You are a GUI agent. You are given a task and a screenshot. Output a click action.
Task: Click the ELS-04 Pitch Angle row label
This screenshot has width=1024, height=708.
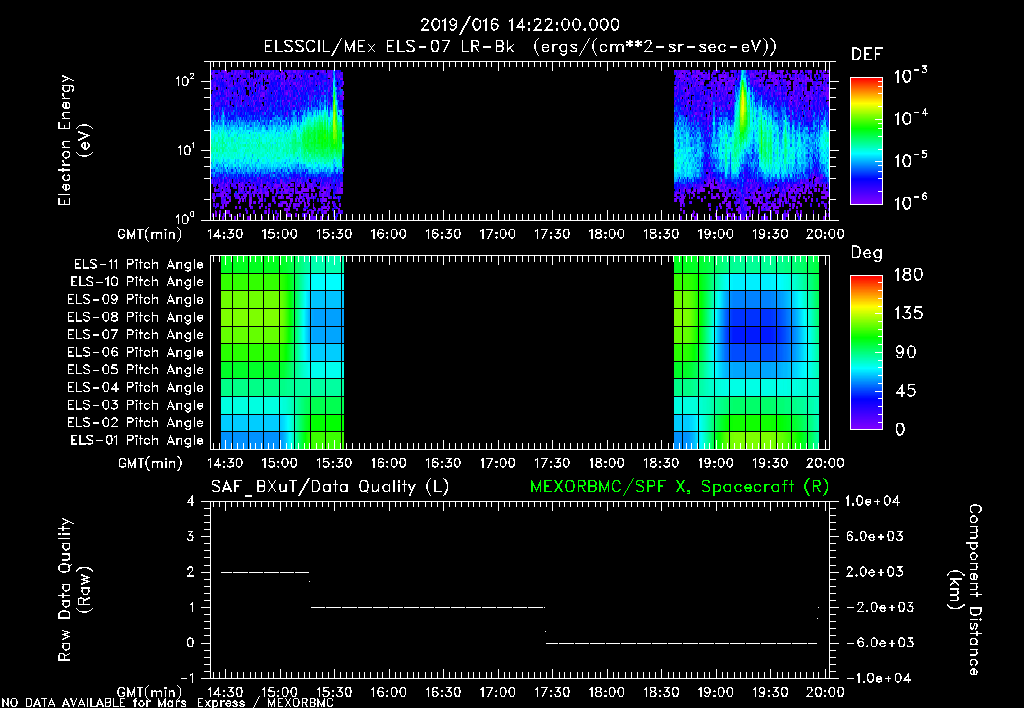coord(135,387)
